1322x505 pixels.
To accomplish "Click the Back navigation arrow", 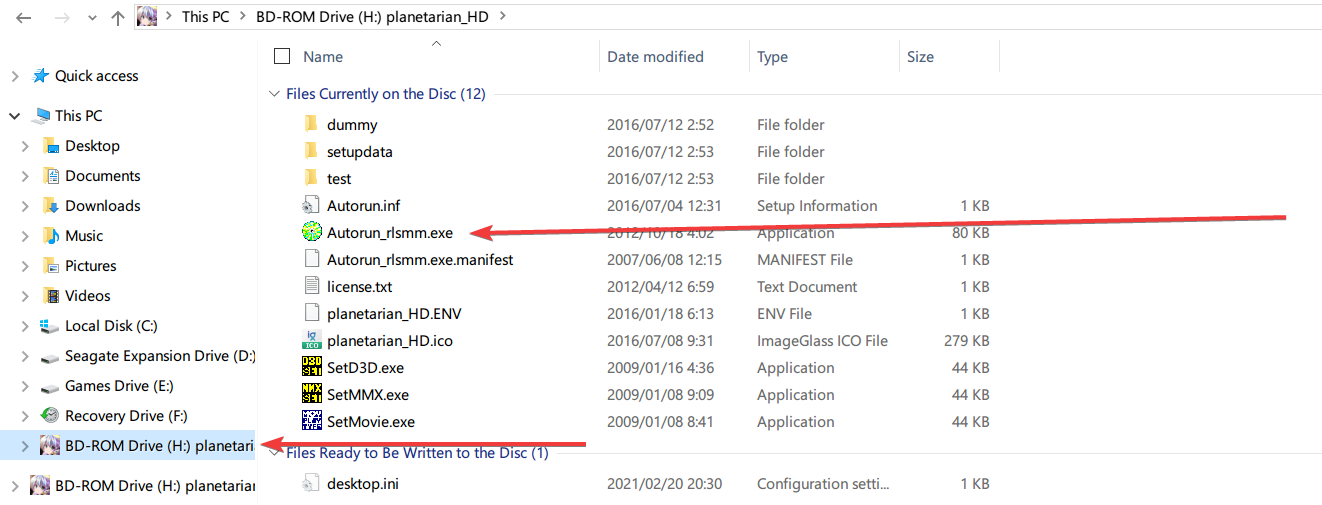I will (x=22, y=17).
